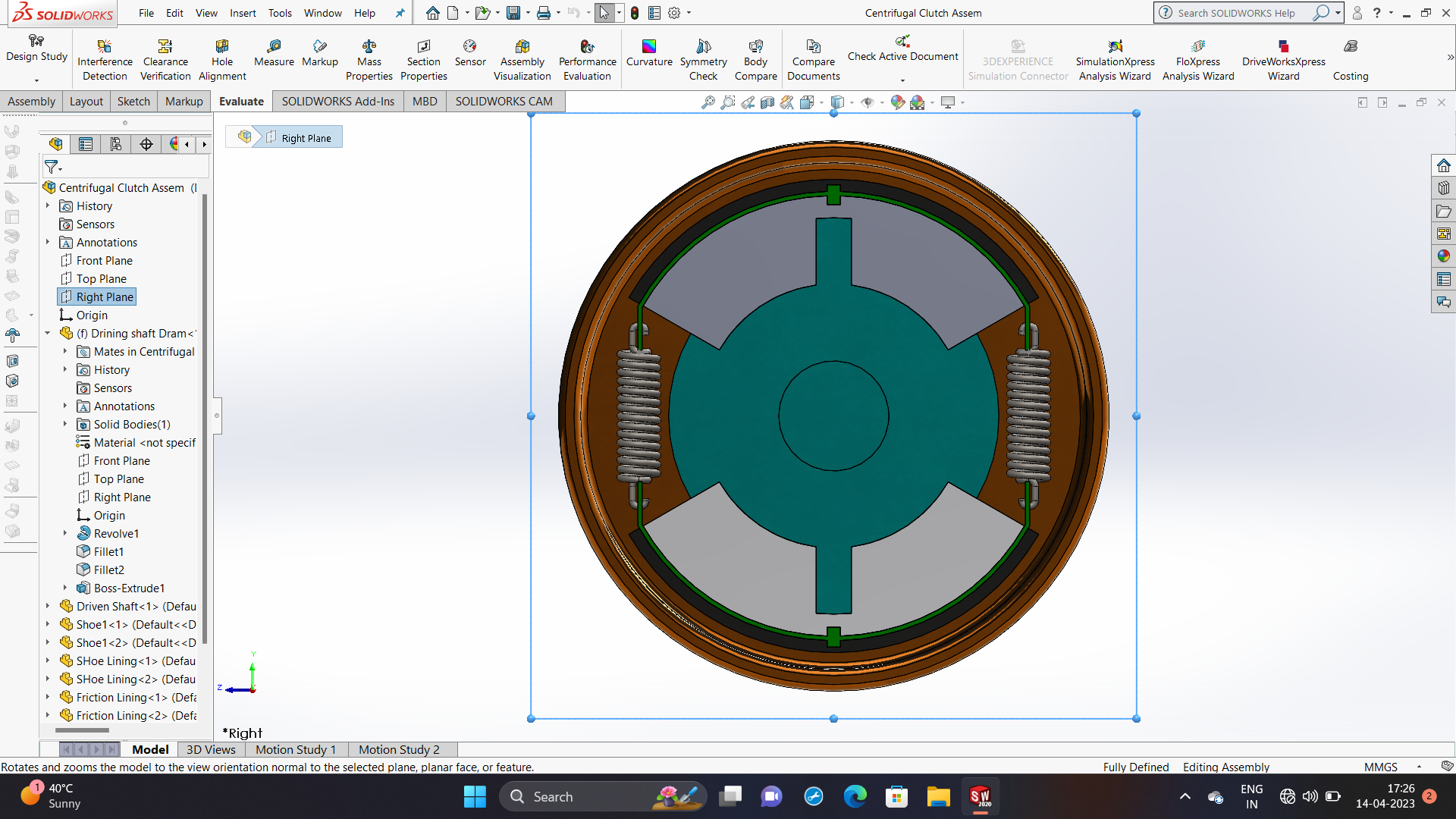Image resolution: width=1456 pixels, height=819 pixels.
Task: Expand the Driven Shaft<1> component
Action: pos(47,606)
